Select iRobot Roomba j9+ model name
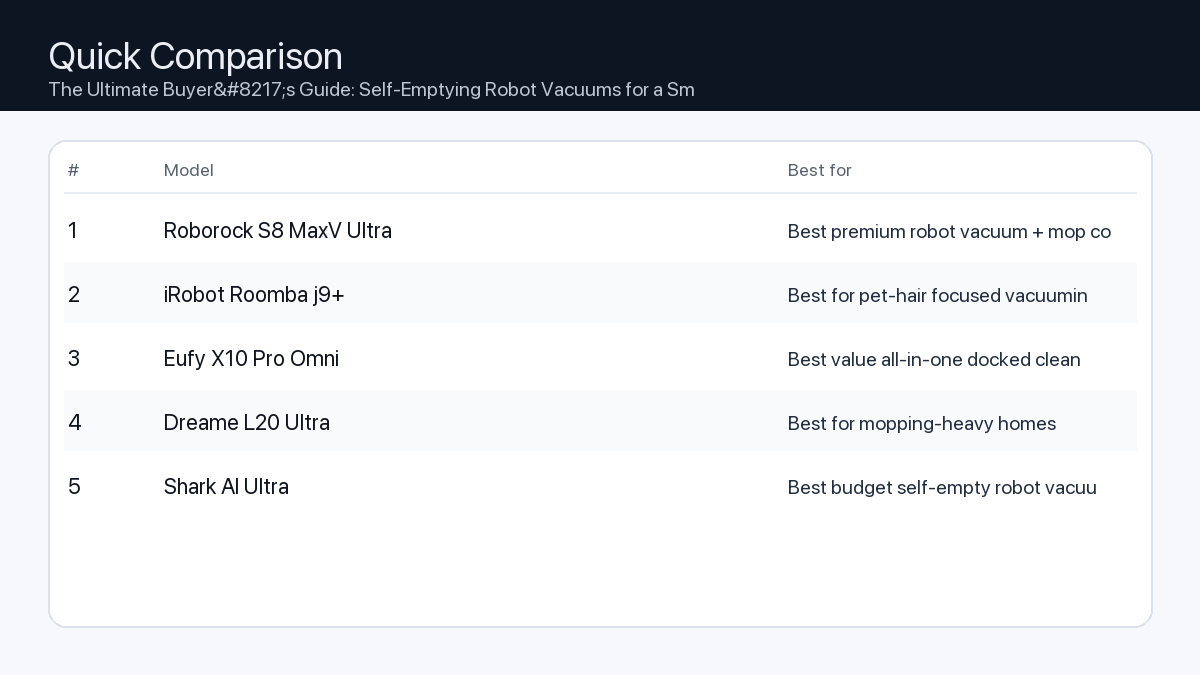The width and height of the screenshot is (1200, 675). (254, 295)
